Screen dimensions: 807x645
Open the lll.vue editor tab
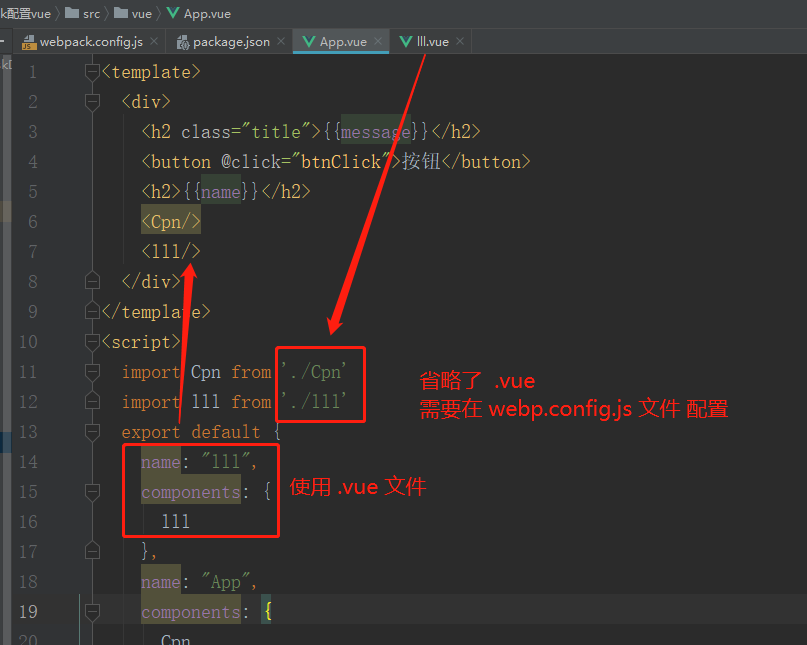(432, 42)
